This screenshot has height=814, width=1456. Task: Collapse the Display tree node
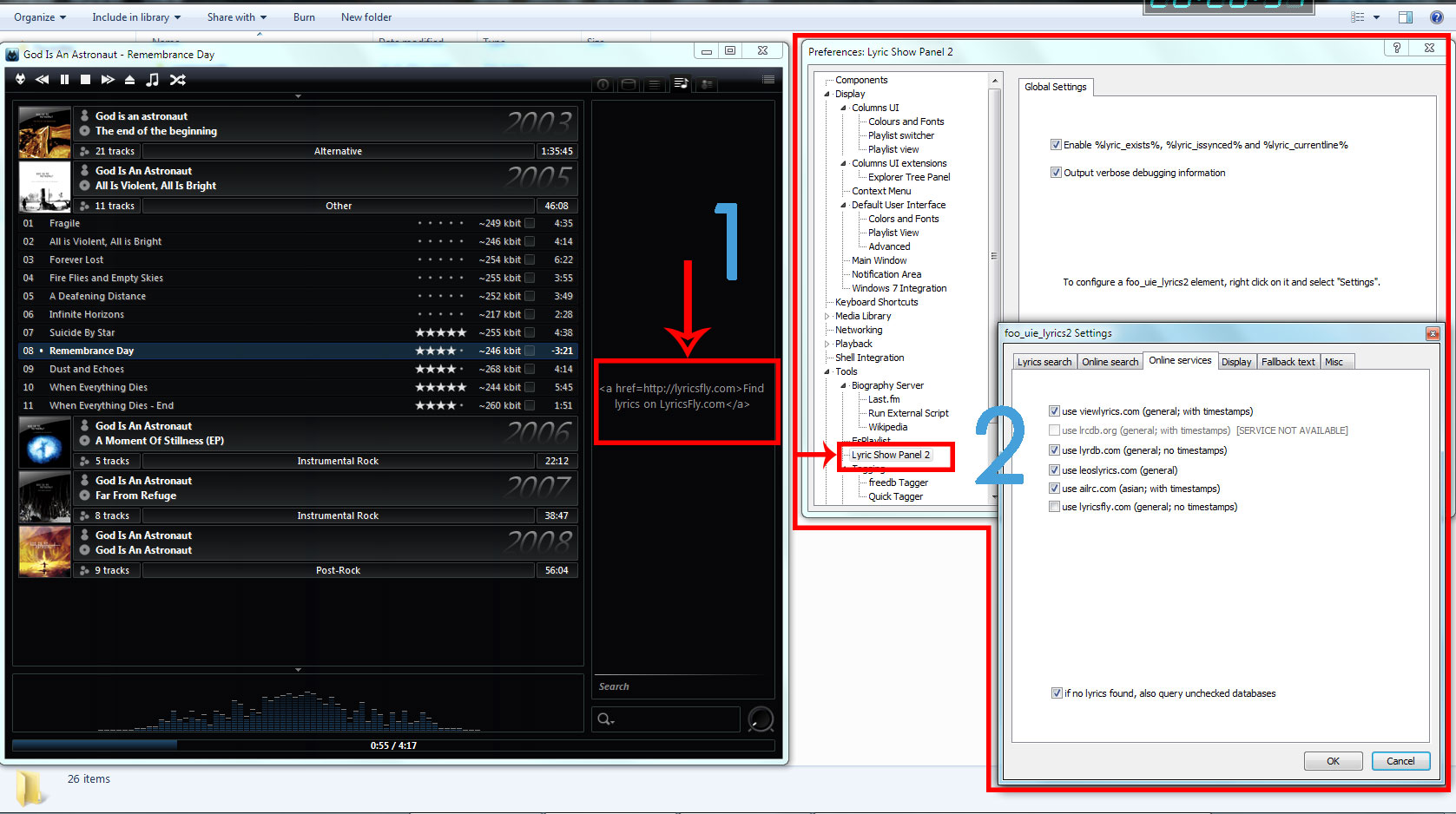tap(827, 94)
